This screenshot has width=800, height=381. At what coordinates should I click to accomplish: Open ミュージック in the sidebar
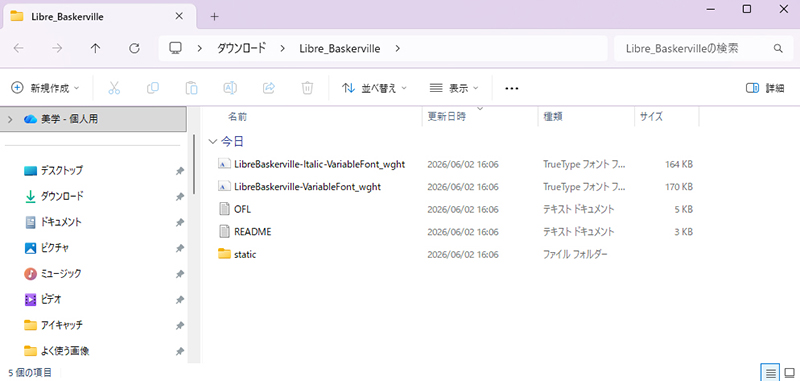(x=61, y=274)
